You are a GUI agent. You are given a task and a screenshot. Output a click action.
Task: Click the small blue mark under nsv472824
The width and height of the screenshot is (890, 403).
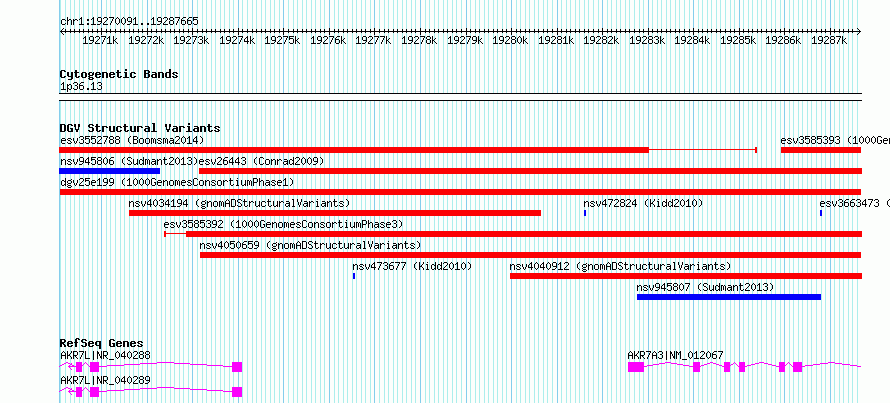[x=585, y=213]
